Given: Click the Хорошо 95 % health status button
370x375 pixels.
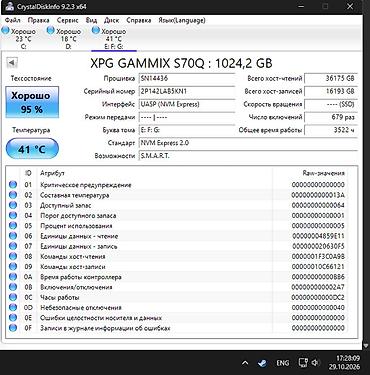Looking at the screenshot, I should (x=32, y=102).
